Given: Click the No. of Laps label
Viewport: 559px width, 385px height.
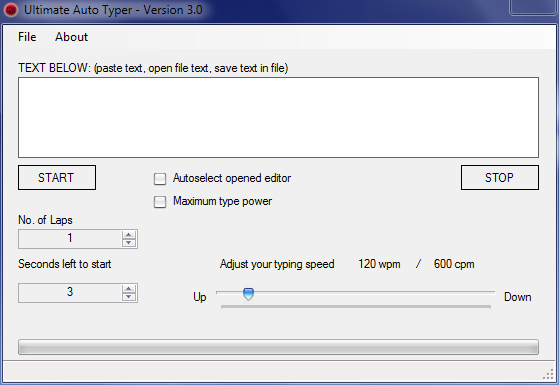Looking at the screenshot, I should [x=45, y=220].
